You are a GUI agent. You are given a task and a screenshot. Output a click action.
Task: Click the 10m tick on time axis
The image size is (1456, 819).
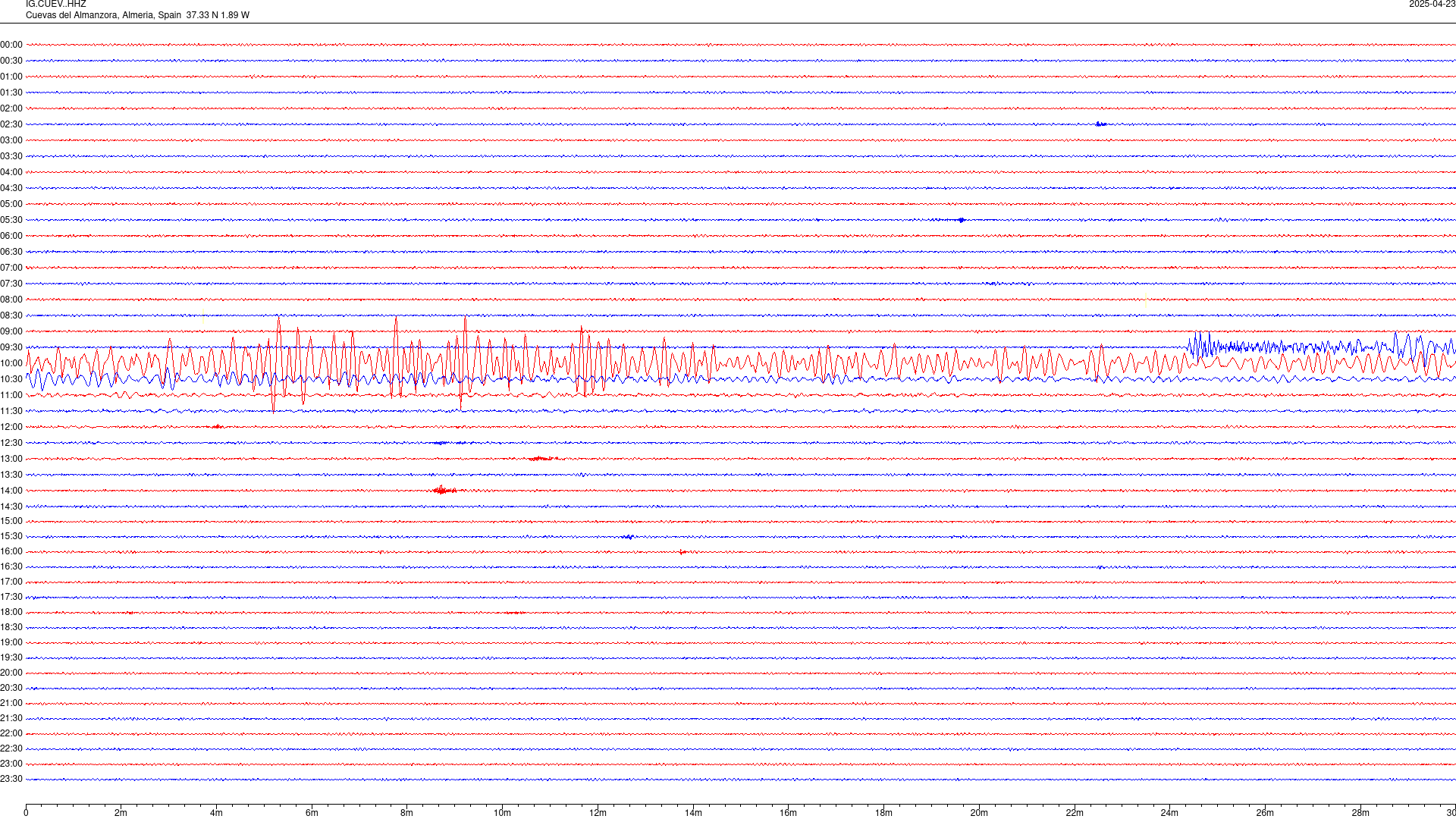[x=502, y=813]
